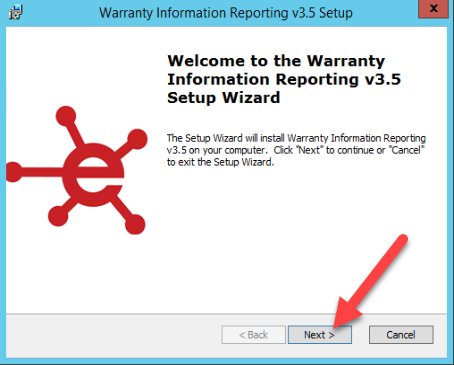Image resolution: width=454 pixels, height=365 pixels.
Task: Select the 'Welcome to the Warranty Information Reporting' heading
Action: [x=284, y=79]
